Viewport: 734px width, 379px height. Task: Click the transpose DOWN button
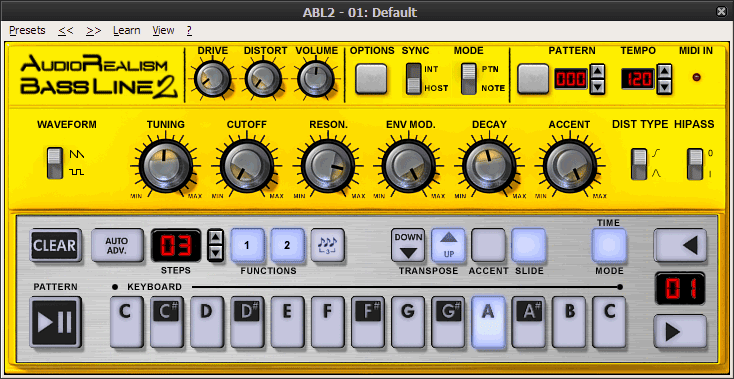click(408, 245)
